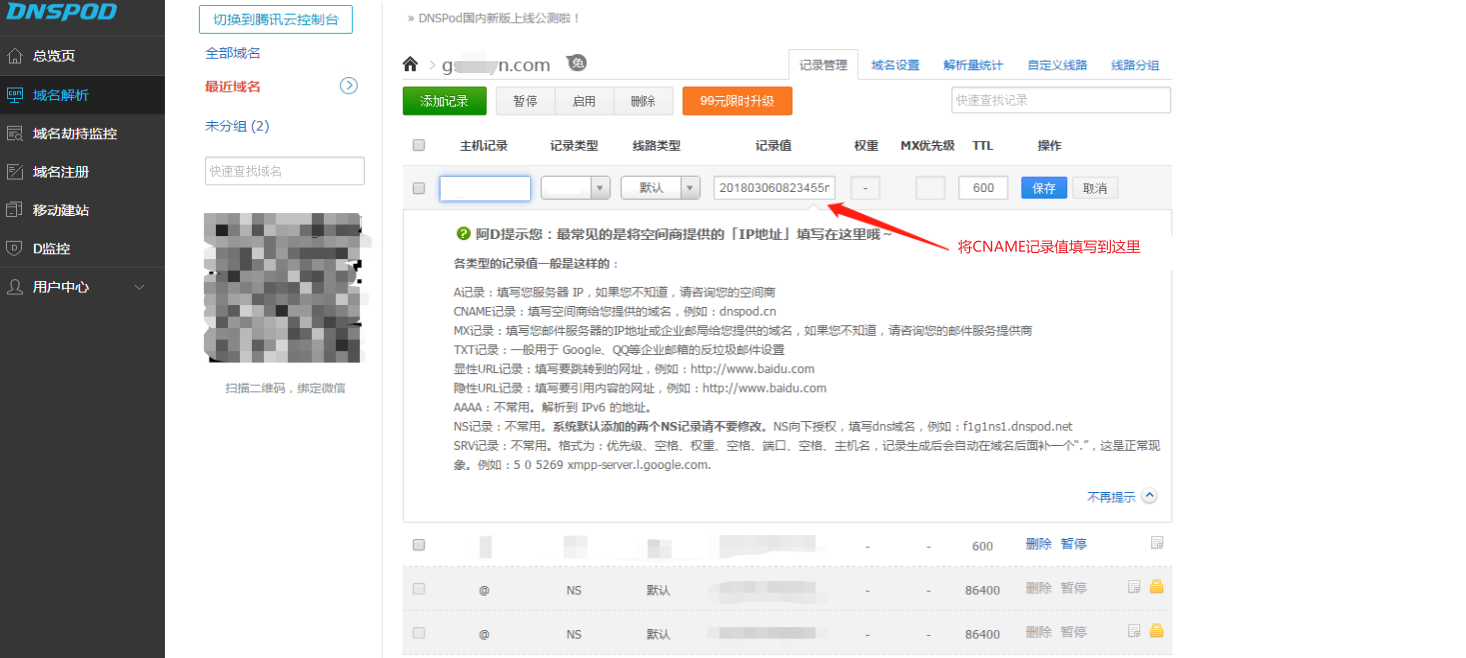Open the 自定义线路 tab

pos(1057,65)
